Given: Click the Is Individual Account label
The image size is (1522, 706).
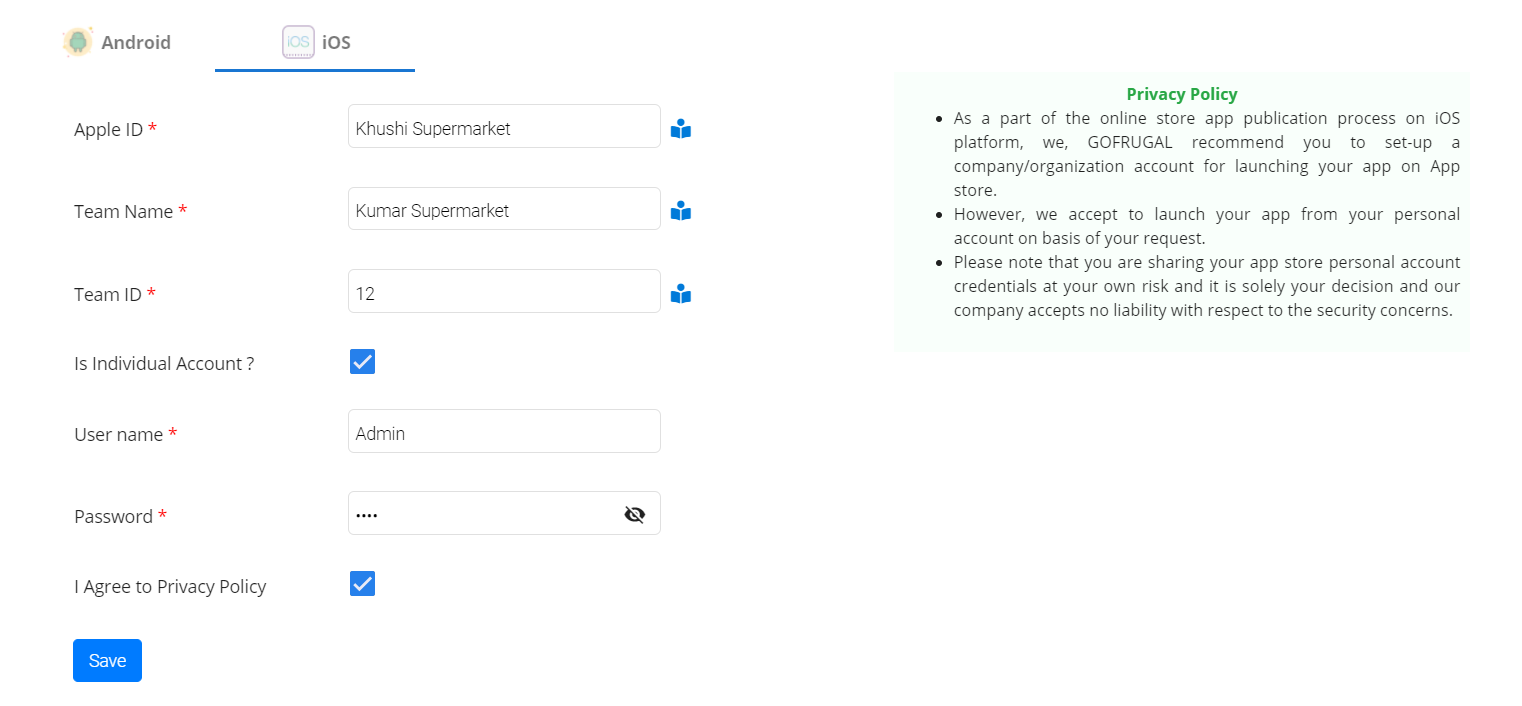Looking at the screenshot, I should [164, 364].
